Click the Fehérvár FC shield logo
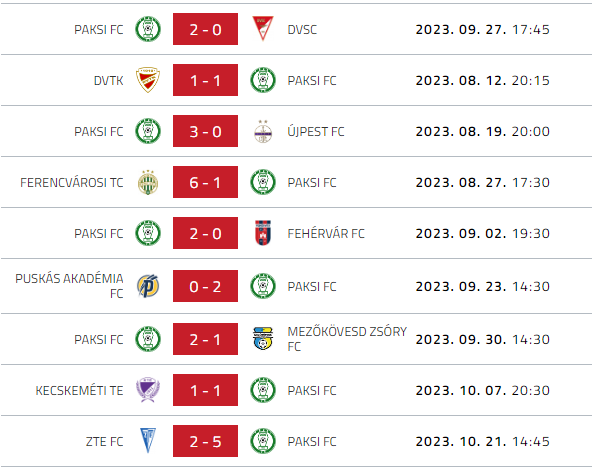The image size is (592, 467). coord(263,233)
